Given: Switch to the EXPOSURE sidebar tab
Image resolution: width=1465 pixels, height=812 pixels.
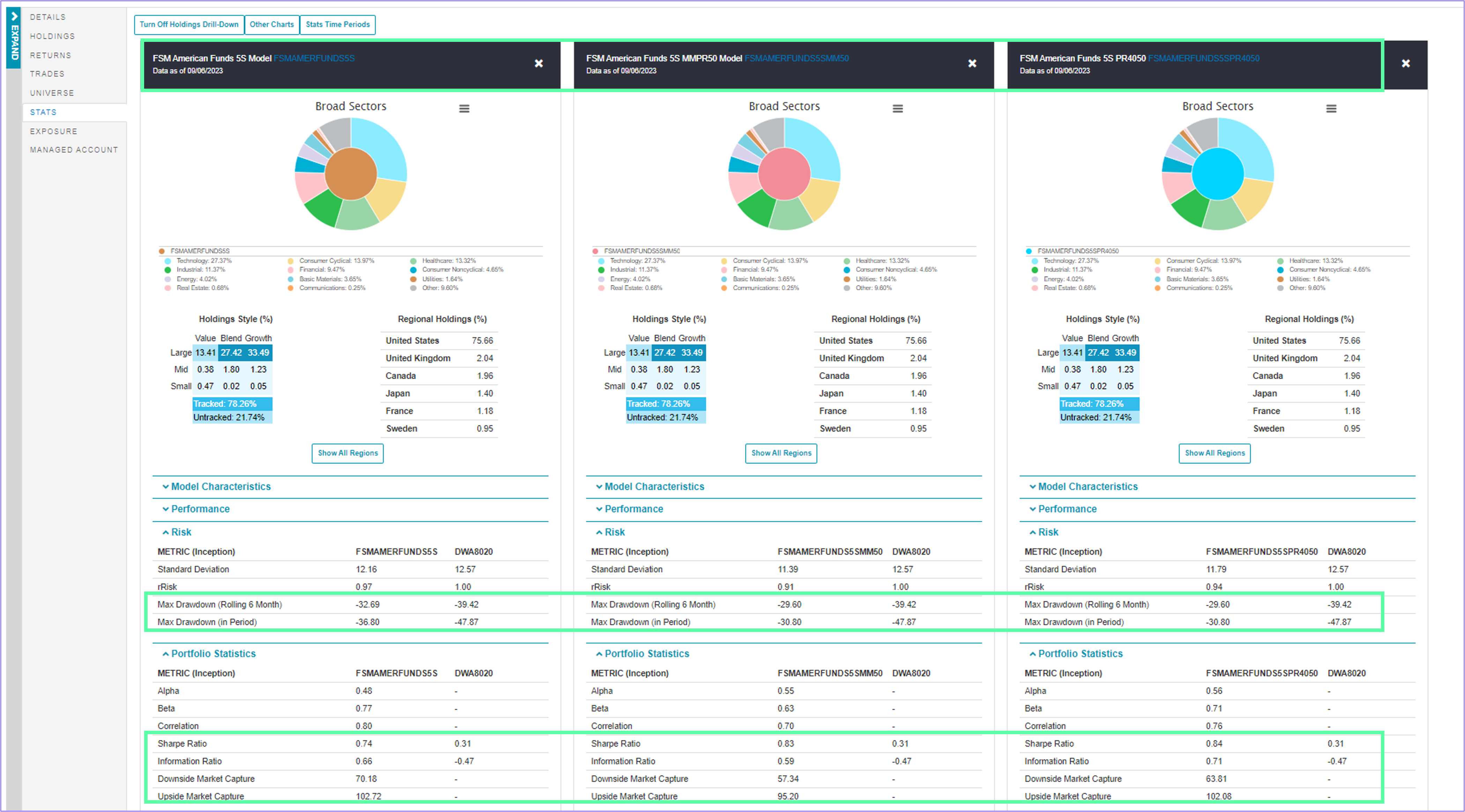Looking at the screenshot, I should (53, 131).
